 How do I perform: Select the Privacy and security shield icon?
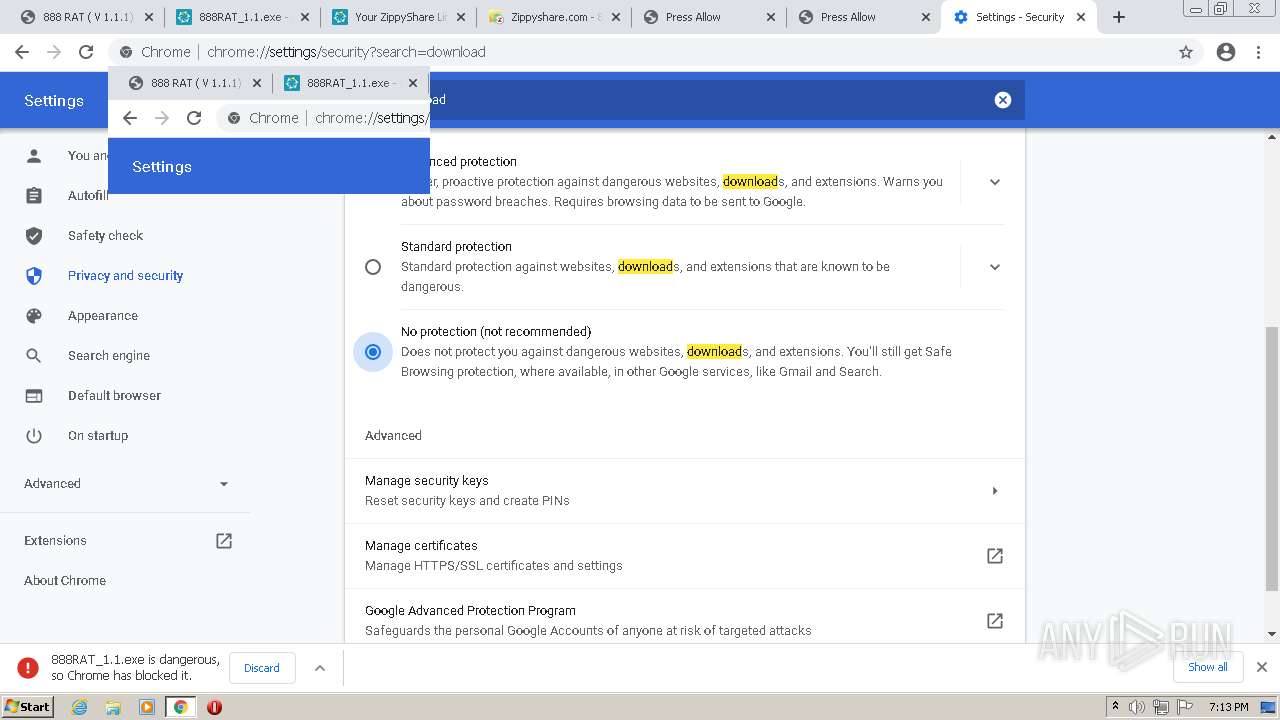click(34, 275)
